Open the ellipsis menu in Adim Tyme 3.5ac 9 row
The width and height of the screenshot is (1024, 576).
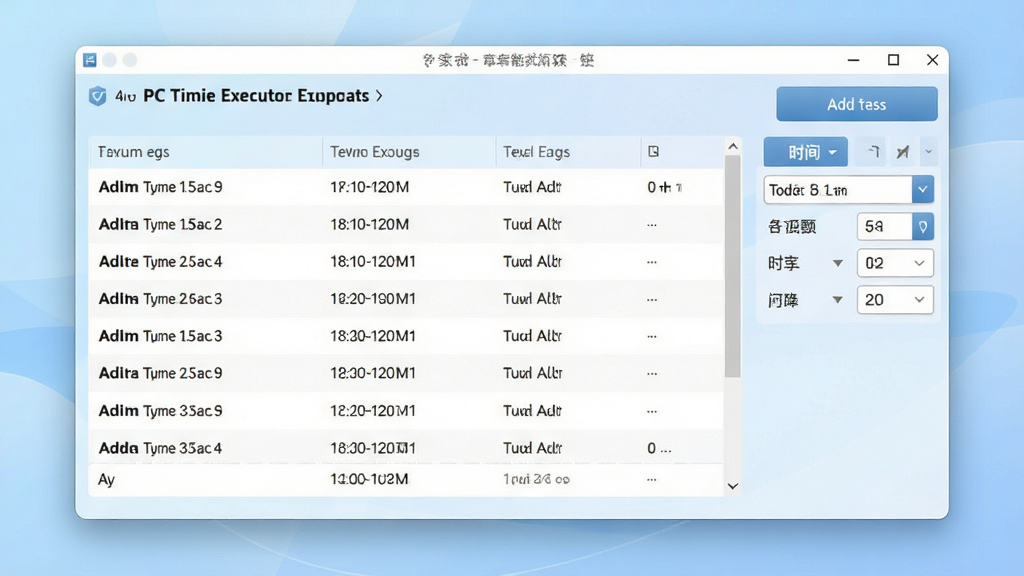[x=652, y=411]
